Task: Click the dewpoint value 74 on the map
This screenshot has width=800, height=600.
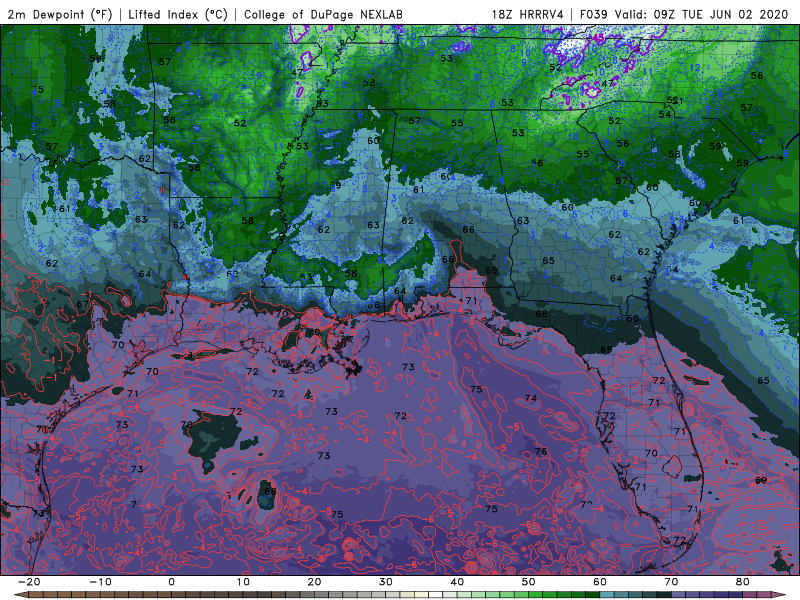Action: coord(531,398)
